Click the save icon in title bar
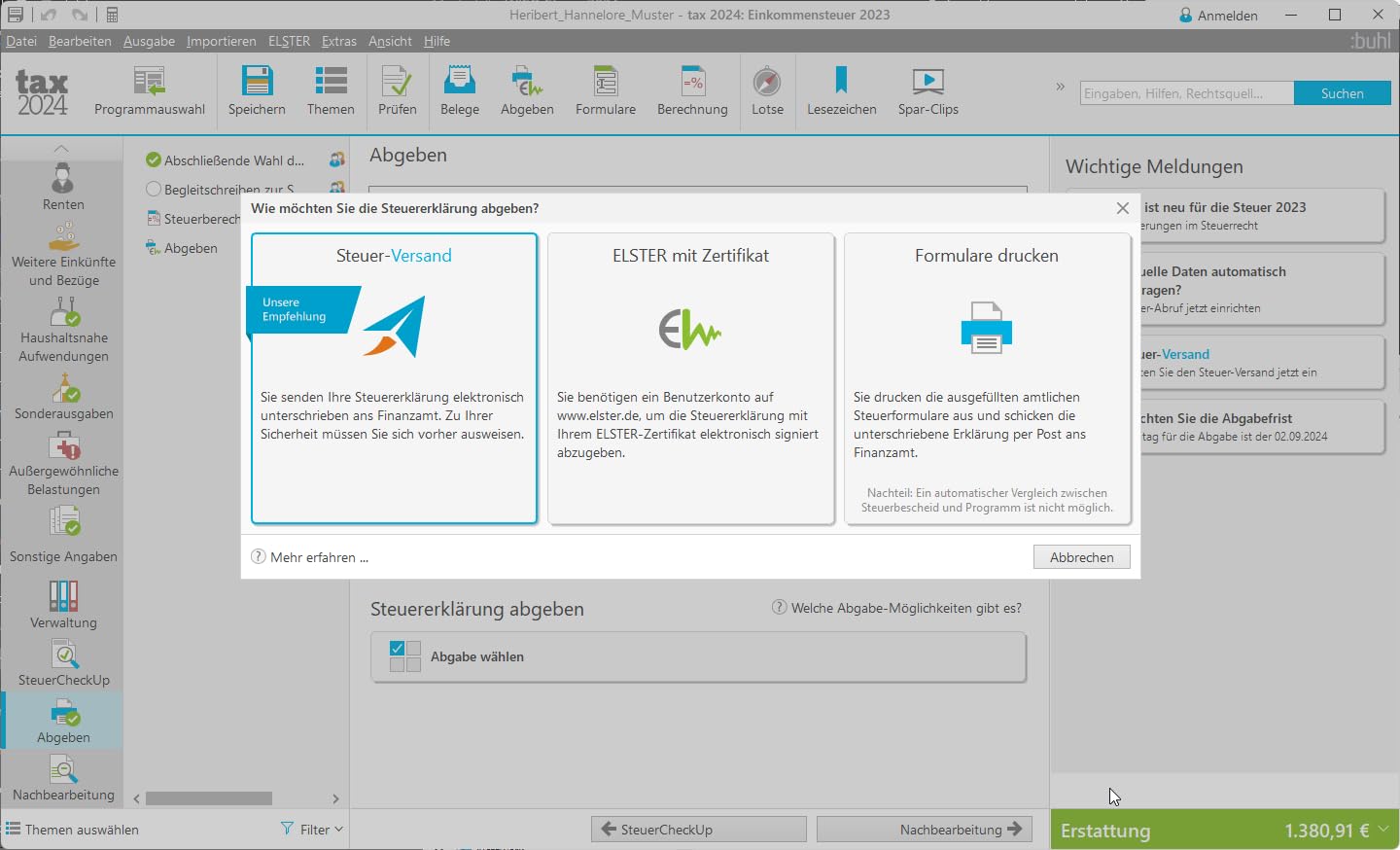Viewport: 1400px width, 850px height. (16, 15)
